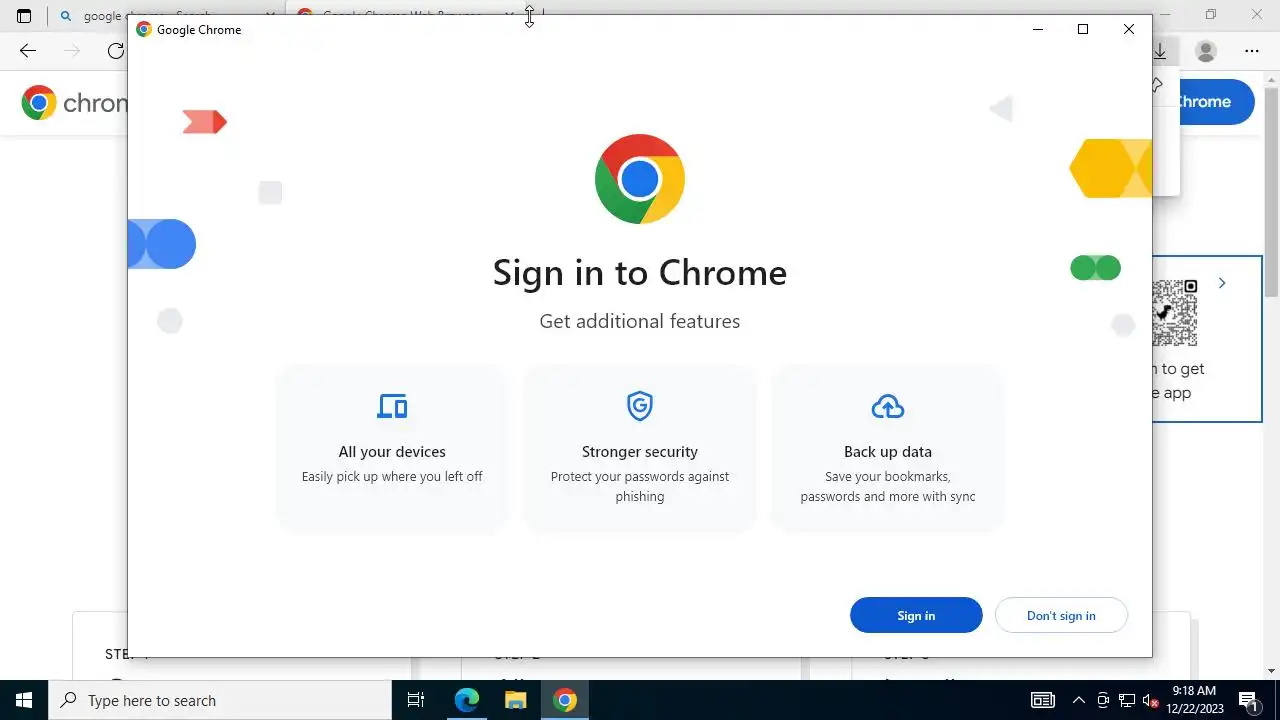Open the Edge profile avatar
Viewport: 1280px width, 720px height.
tap(1207, 51)
